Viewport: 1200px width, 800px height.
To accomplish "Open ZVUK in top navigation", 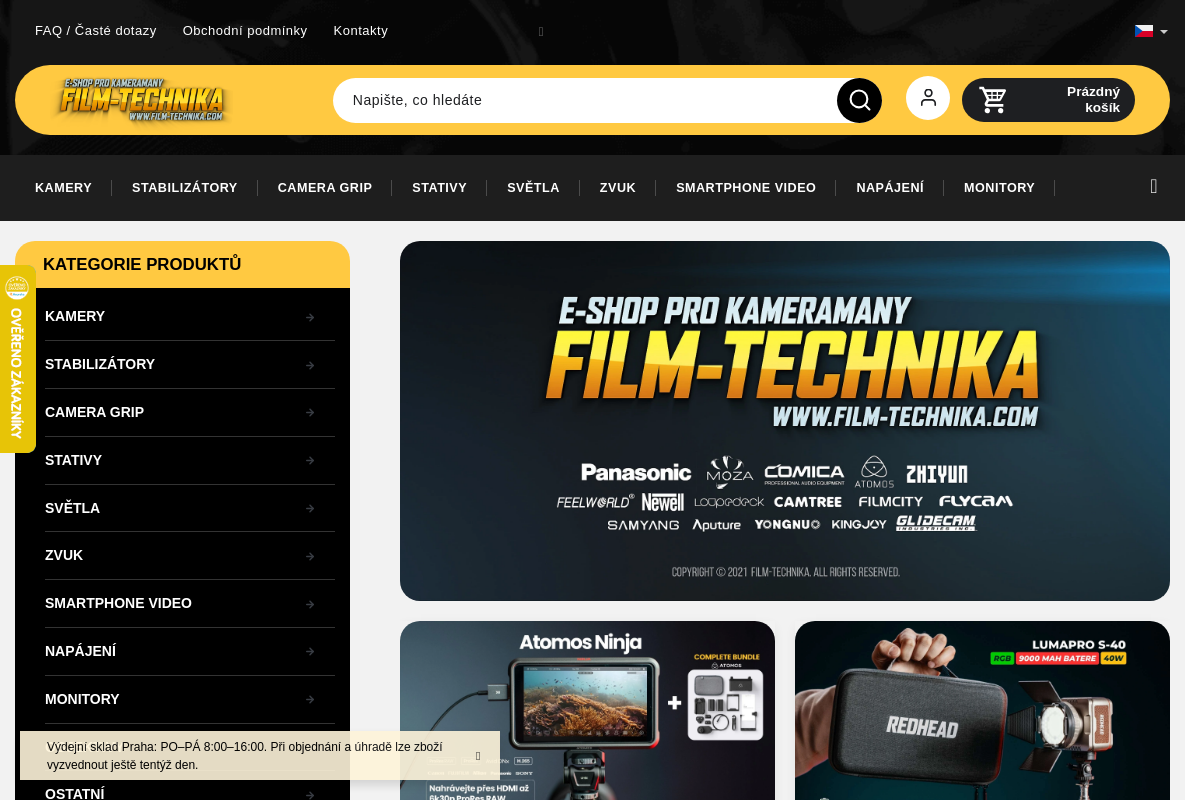I will (x=618, y=188).
